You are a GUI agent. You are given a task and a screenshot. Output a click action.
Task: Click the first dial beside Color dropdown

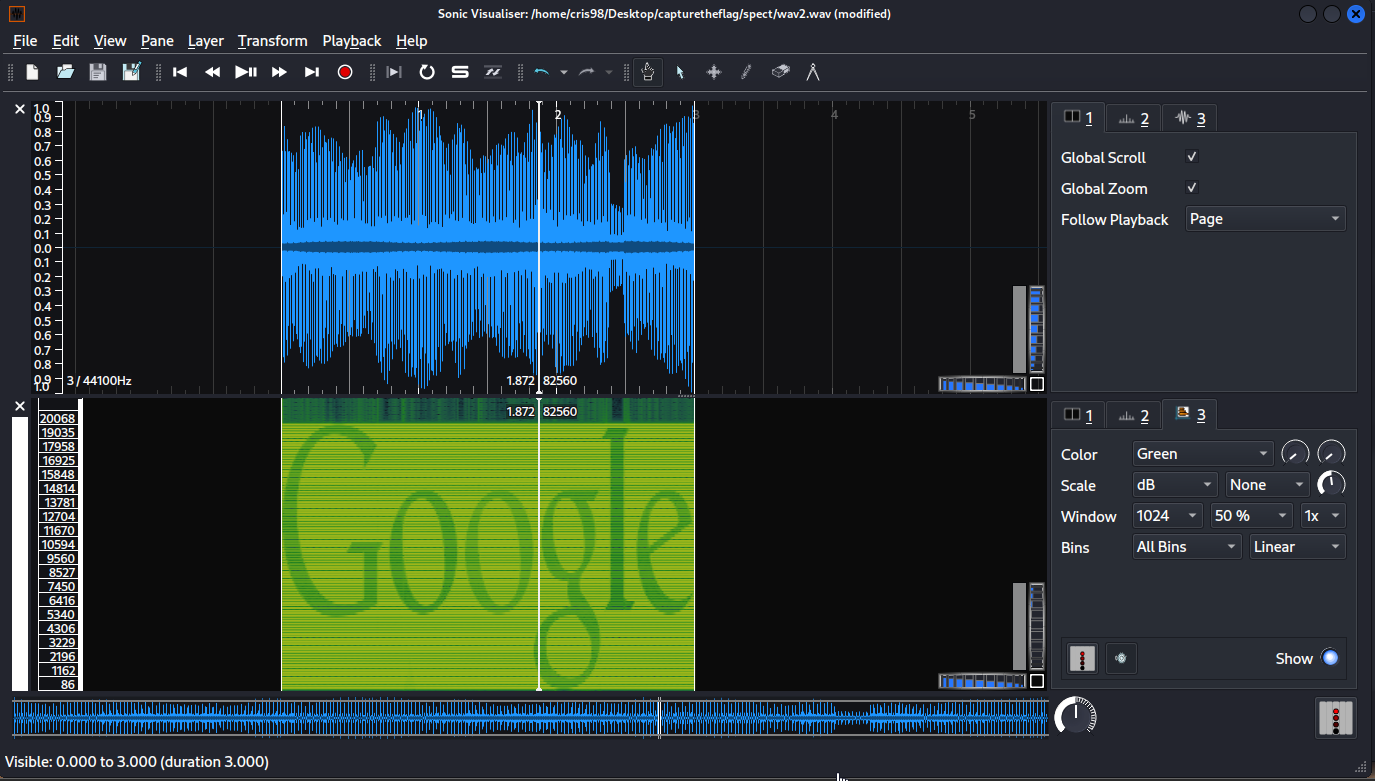pos(1295,454)
